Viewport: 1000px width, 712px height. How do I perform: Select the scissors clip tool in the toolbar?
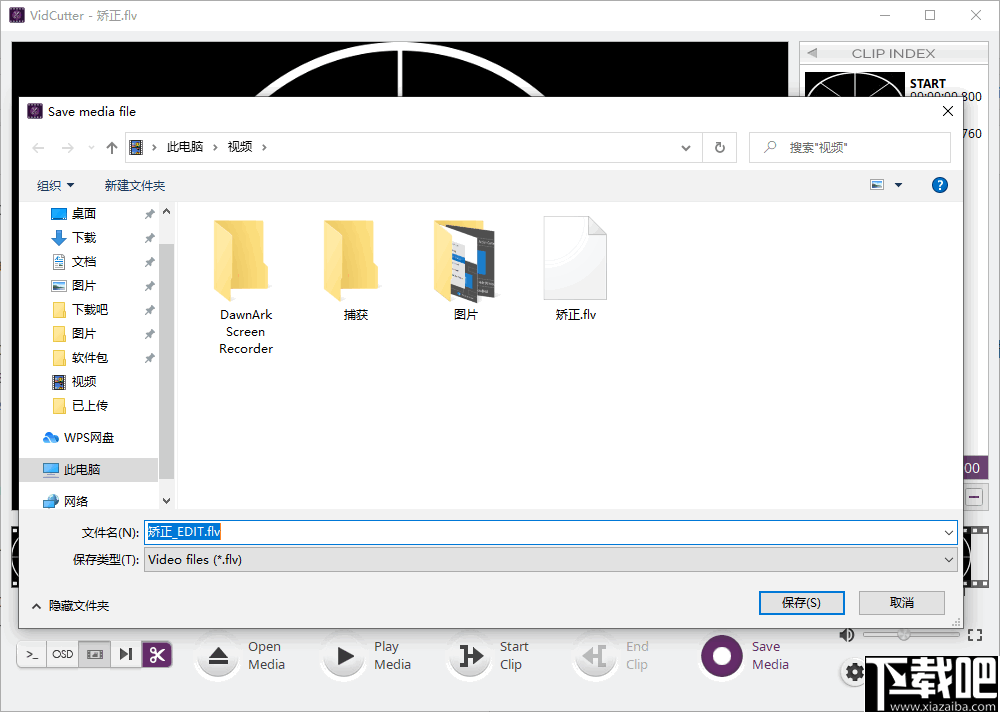pyautogui.click(x=157, y=654)
